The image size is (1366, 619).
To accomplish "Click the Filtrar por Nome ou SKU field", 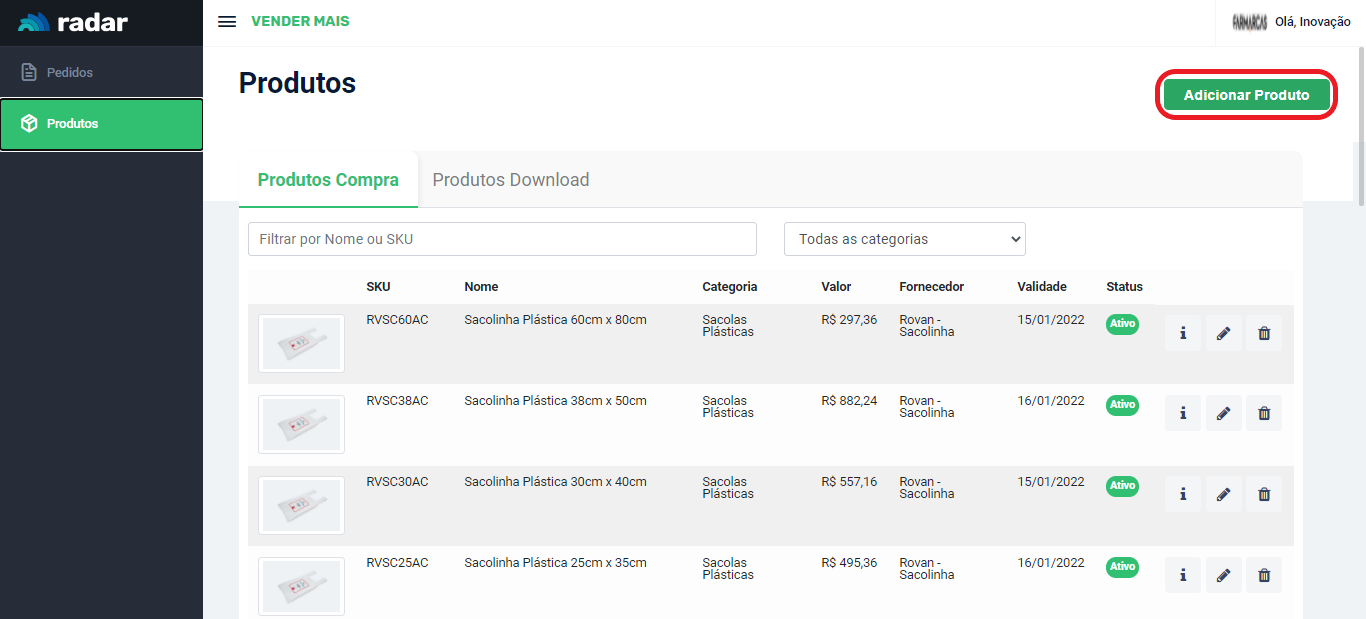I will point(502,239).
